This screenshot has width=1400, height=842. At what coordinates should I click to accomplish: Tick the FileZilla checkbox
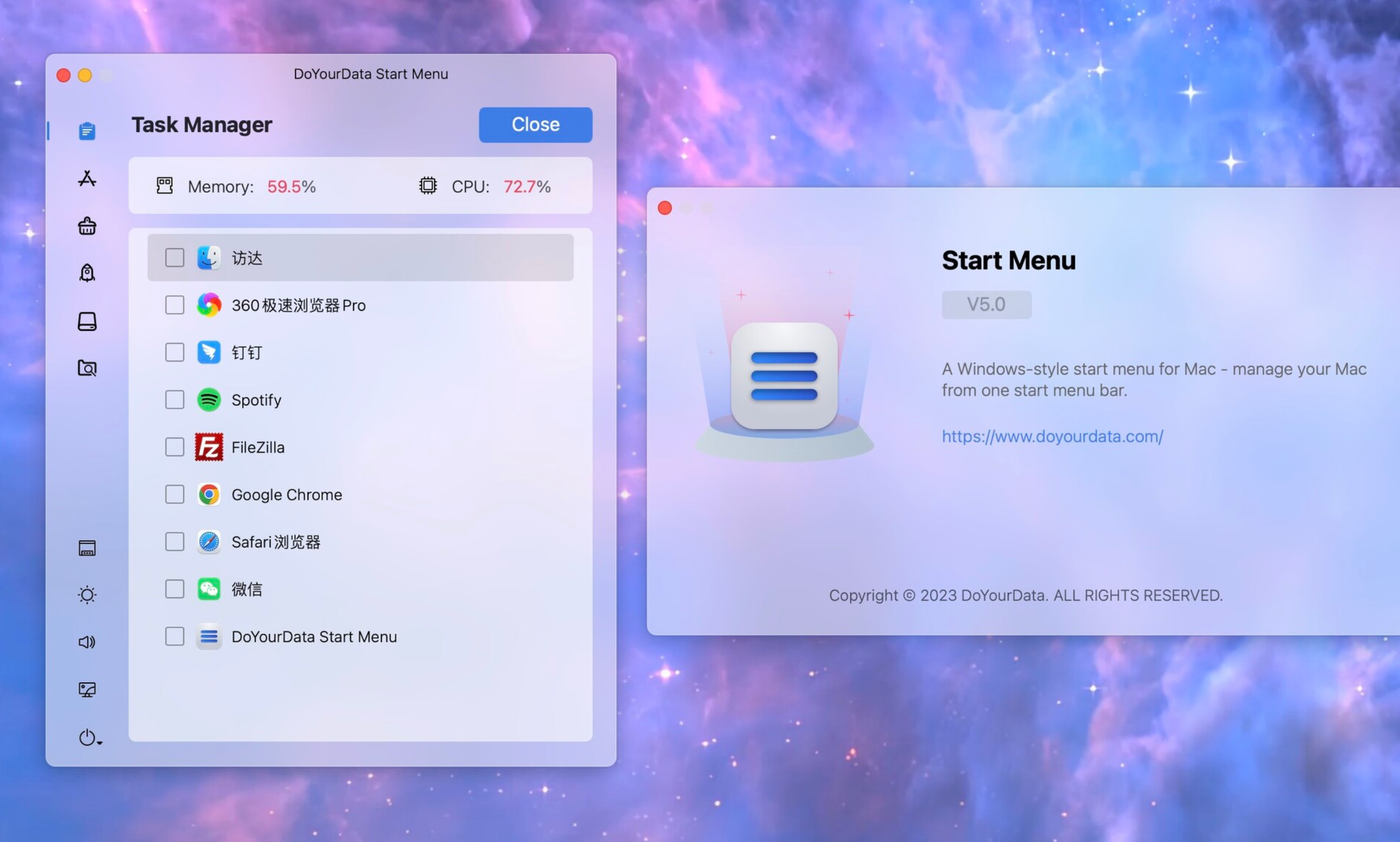[175, 447]
